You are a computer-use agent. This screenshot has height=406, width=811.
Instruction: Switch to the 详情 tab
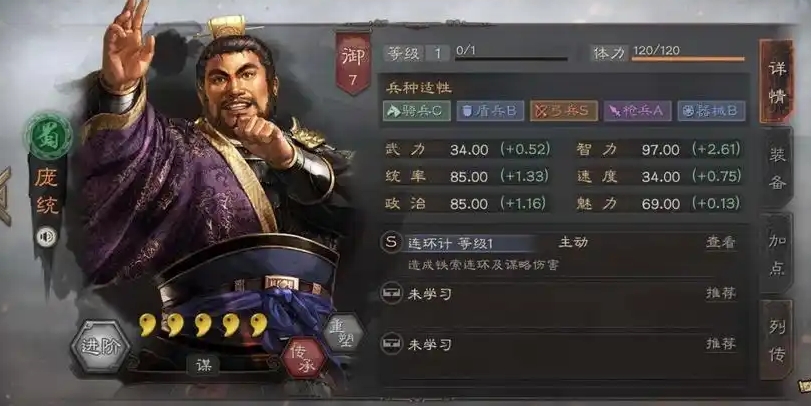coord(776,82)
